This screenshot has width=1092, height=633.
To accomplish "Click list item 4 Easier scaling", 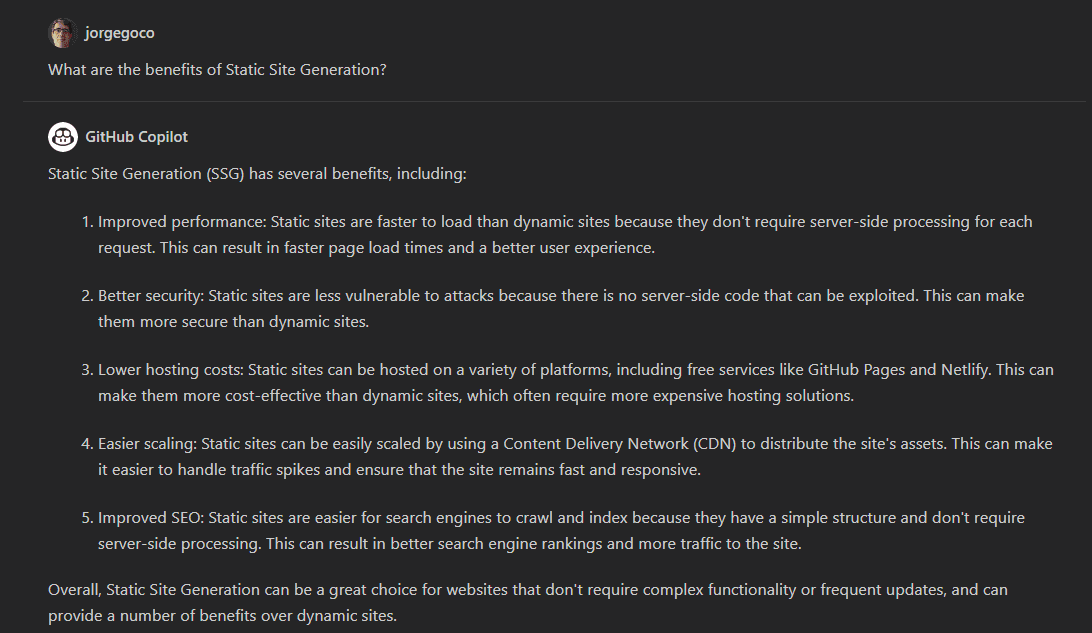I will click(x=566, y=456).
